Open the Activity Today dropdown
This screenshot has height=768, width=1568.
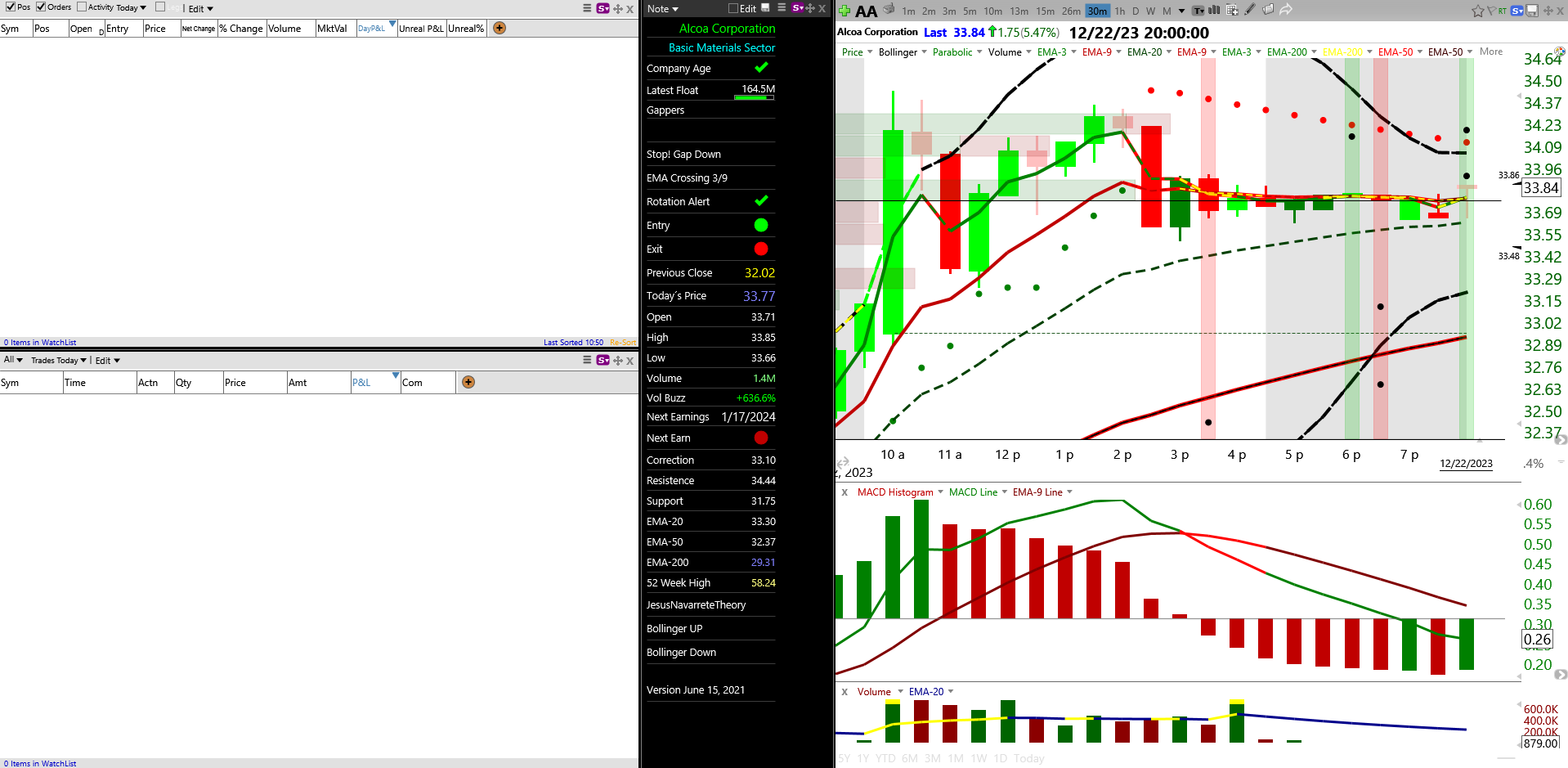131,7
